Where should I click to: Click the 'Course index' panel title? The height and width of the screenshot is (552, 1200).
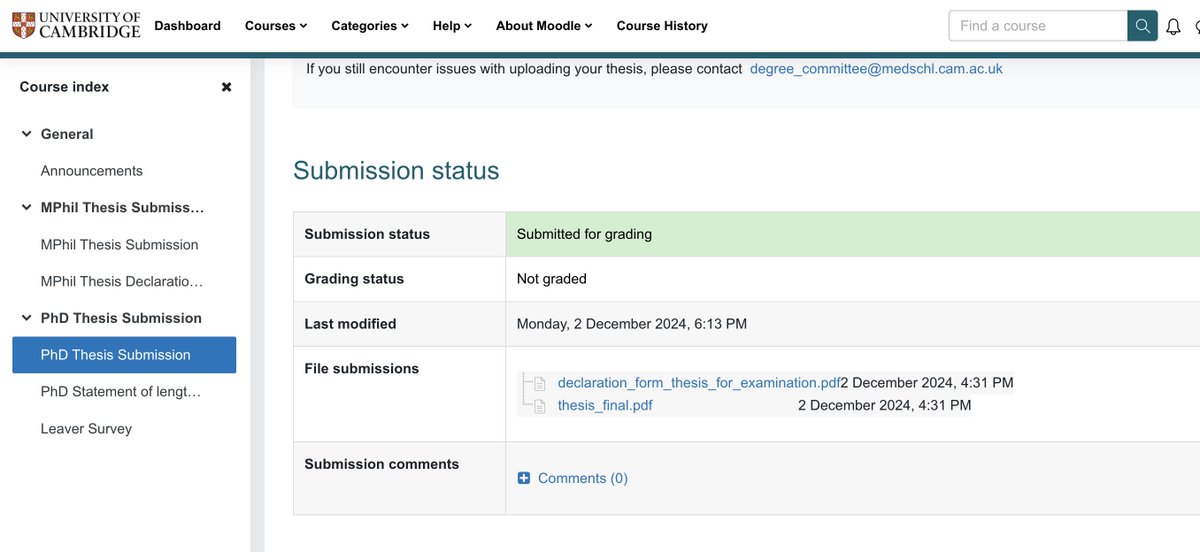64,87
